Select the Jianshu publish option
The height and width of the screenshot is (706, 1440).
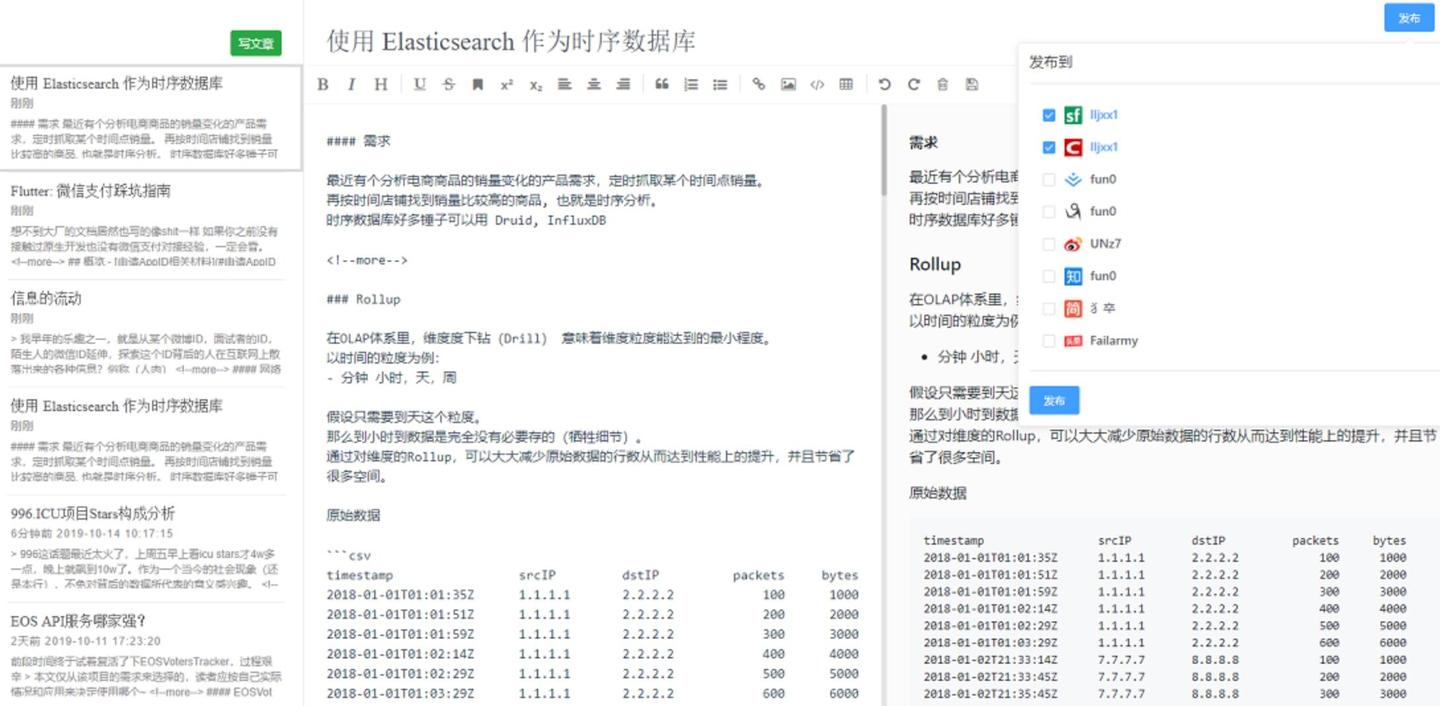pyautogui.click(x=1049, y=308)
